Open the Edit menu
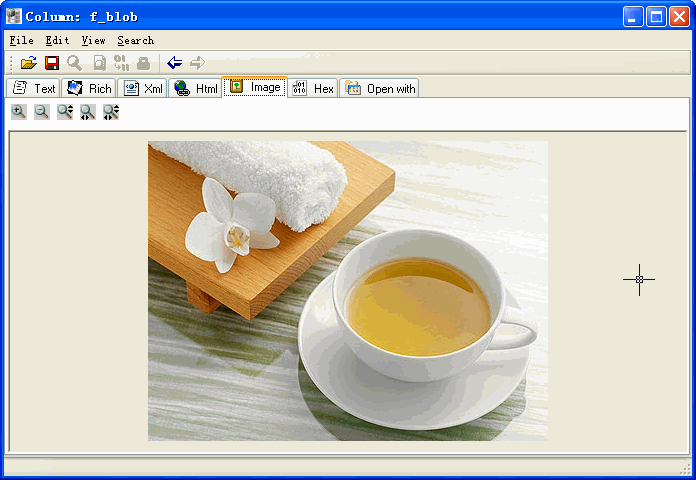 coord(57,41)
